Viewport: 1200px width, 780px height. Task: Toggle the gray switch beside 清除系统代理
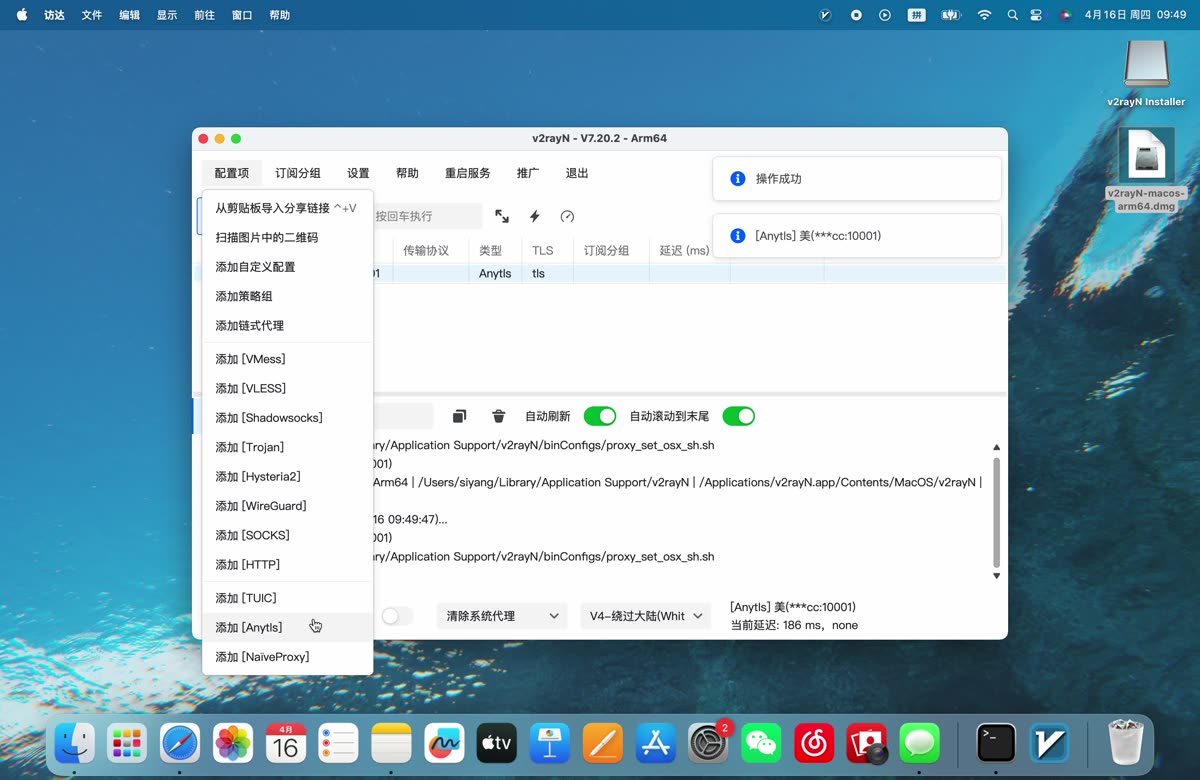point(397,616)
